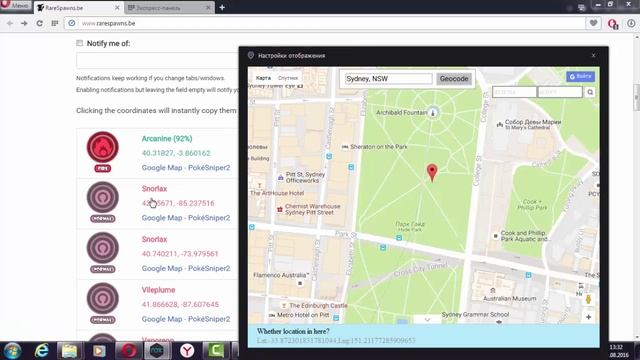The width and height of the screenshot is (640, 360).
Task: Click the page vertical scrollbar
Action: tap(636, 98)
